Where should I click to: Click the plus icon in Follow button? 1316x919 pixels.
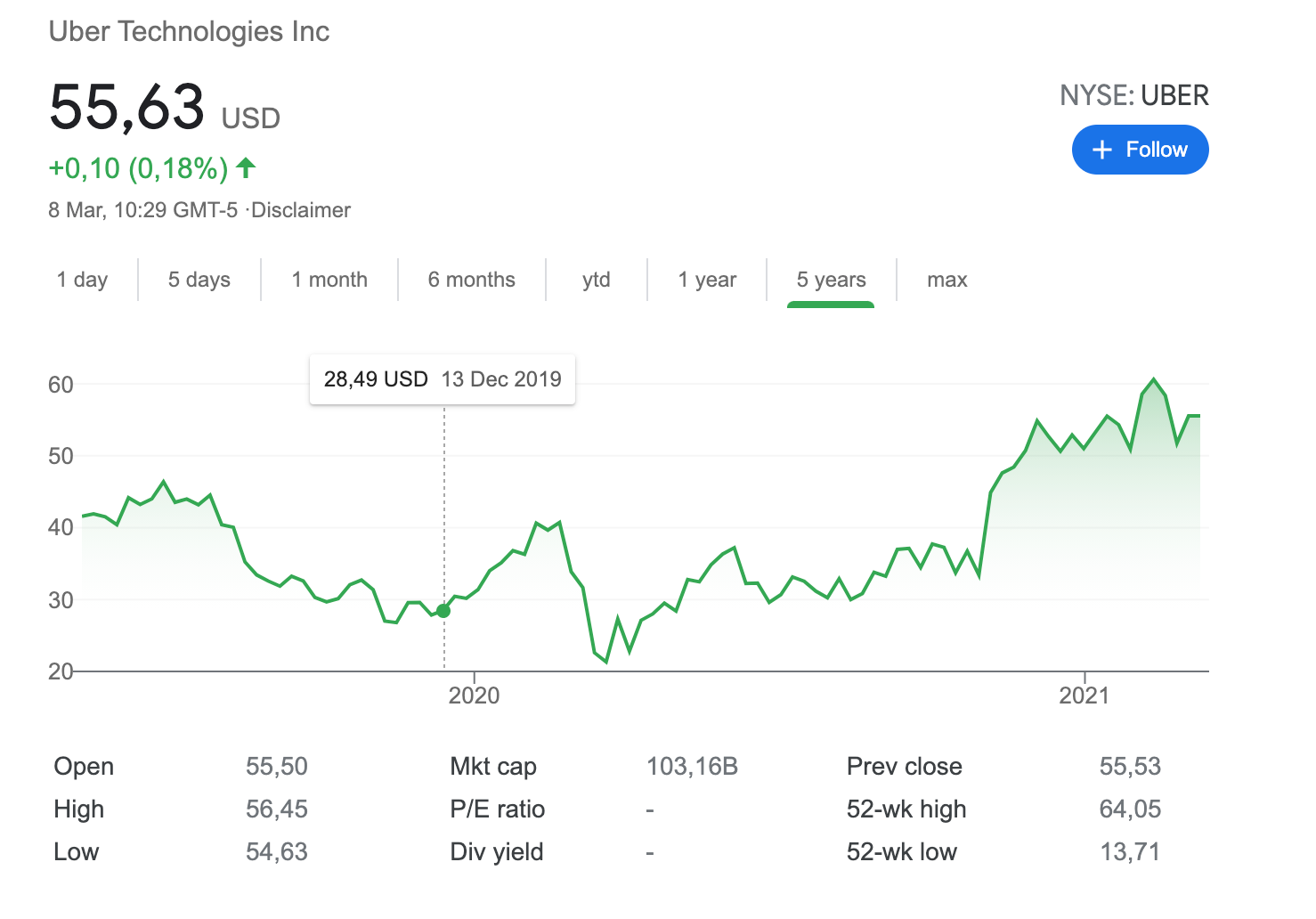coord(1102,150)
